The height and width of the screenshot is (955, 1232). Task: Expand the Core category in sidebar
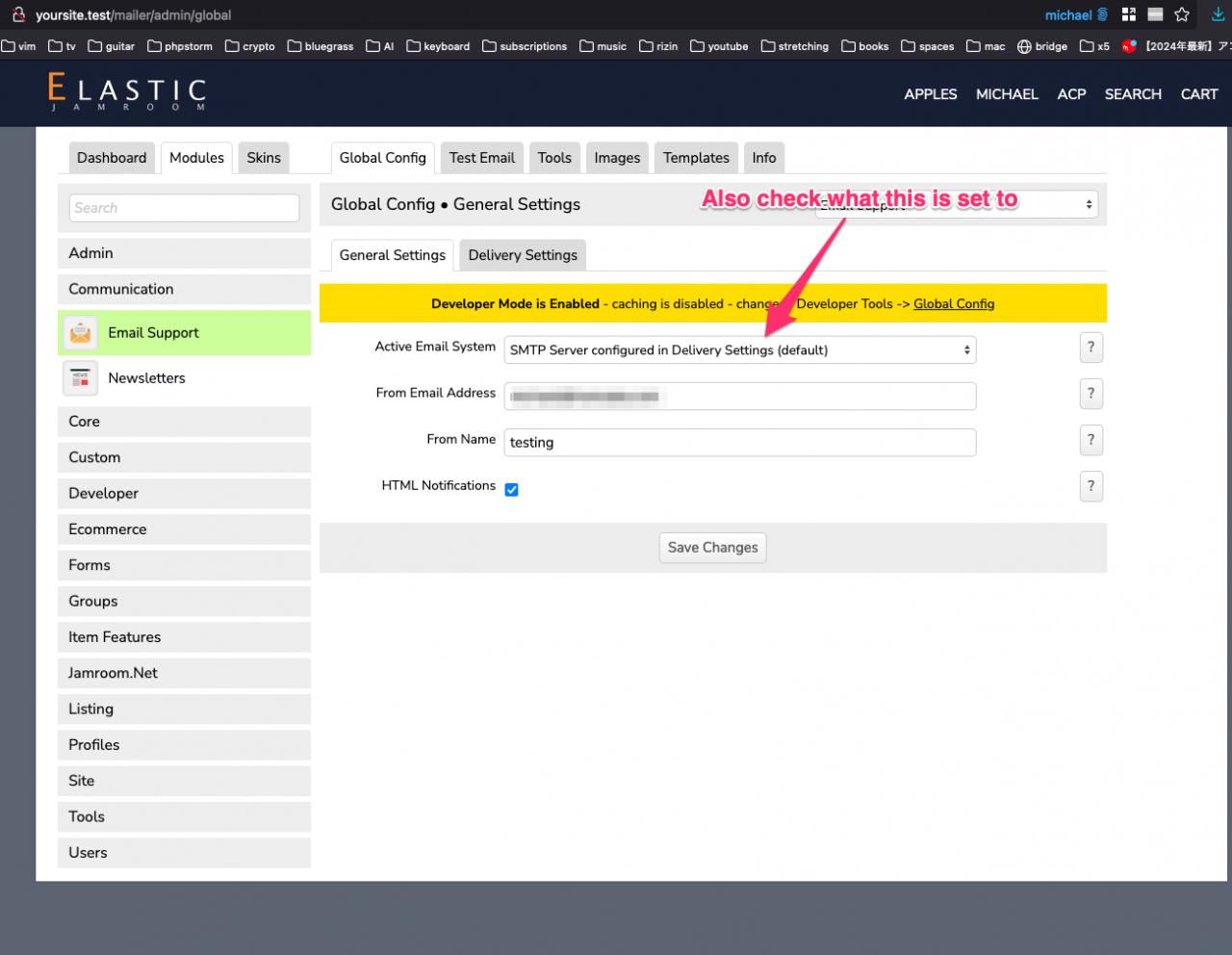pyautogui.click(x=184, y=422)
